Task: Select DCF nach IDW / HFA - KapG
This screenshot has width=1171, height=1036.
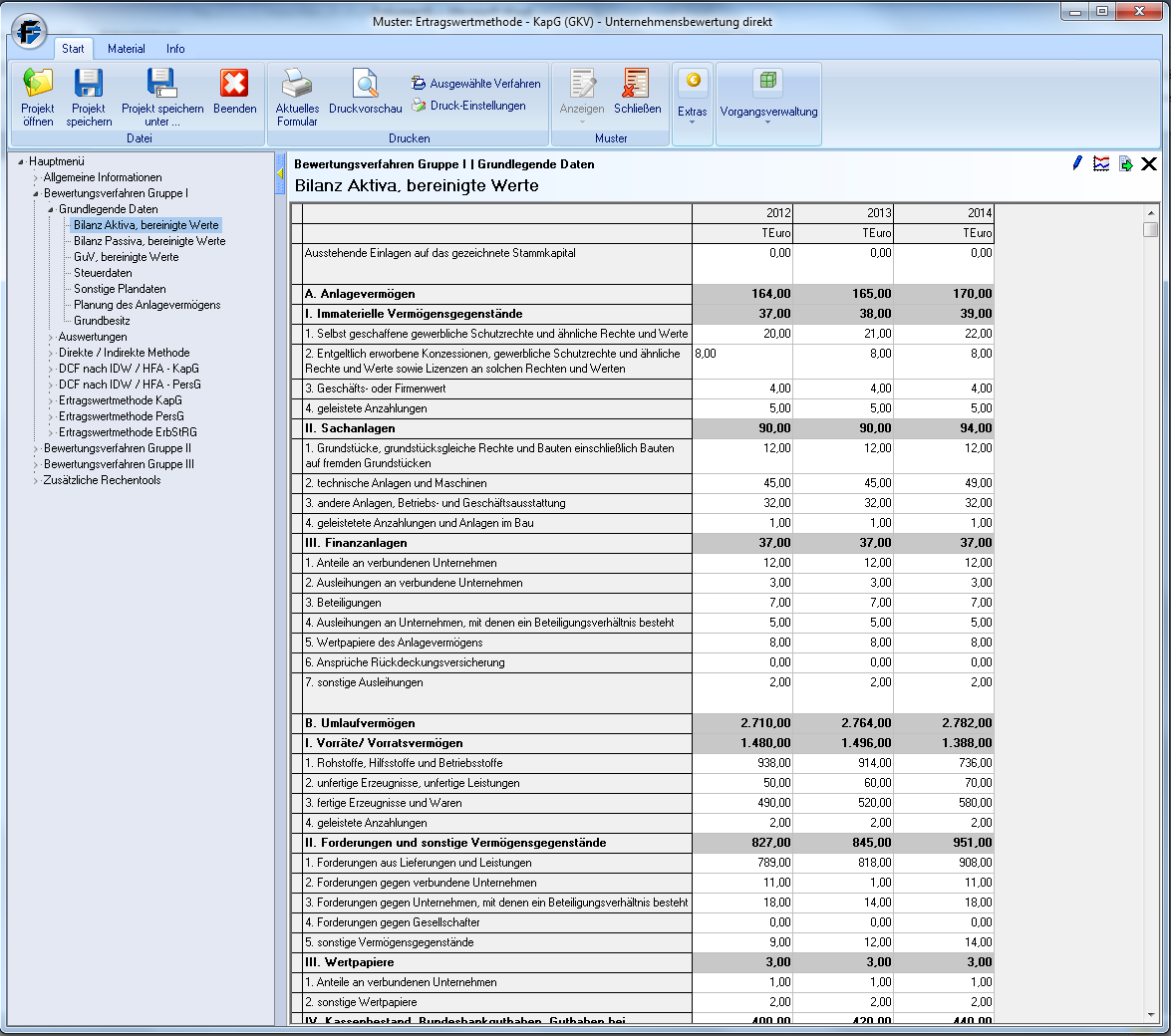Action: (129, 369)
